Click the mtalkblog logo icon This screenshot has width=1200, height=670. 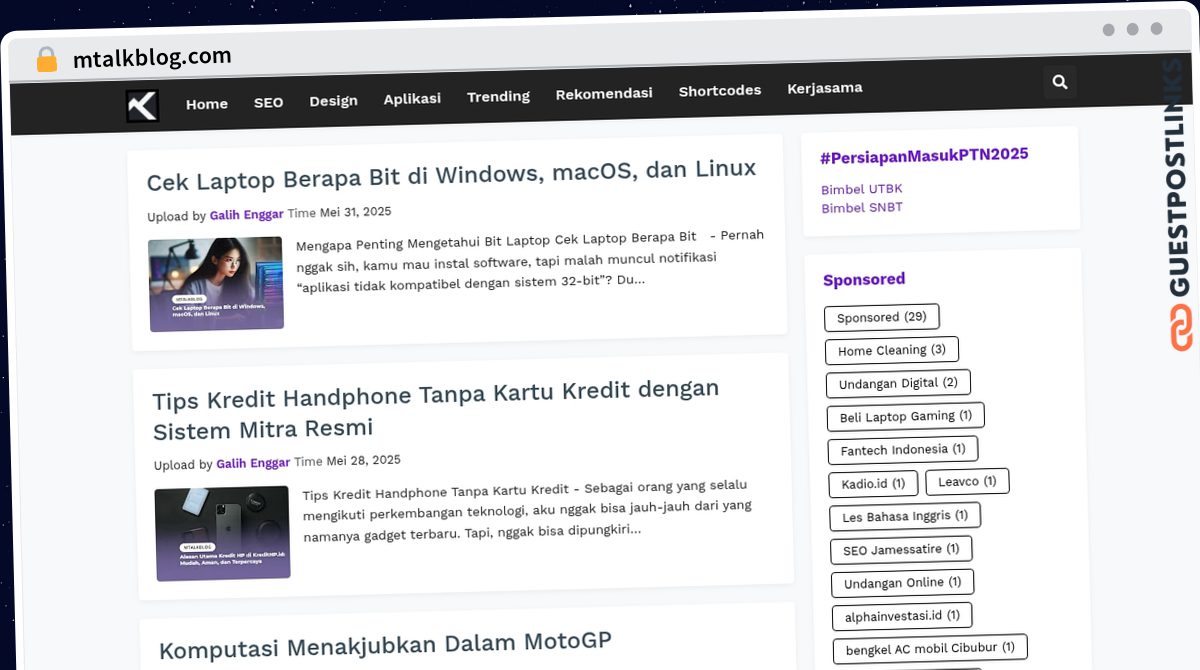[x=142, y=106]
